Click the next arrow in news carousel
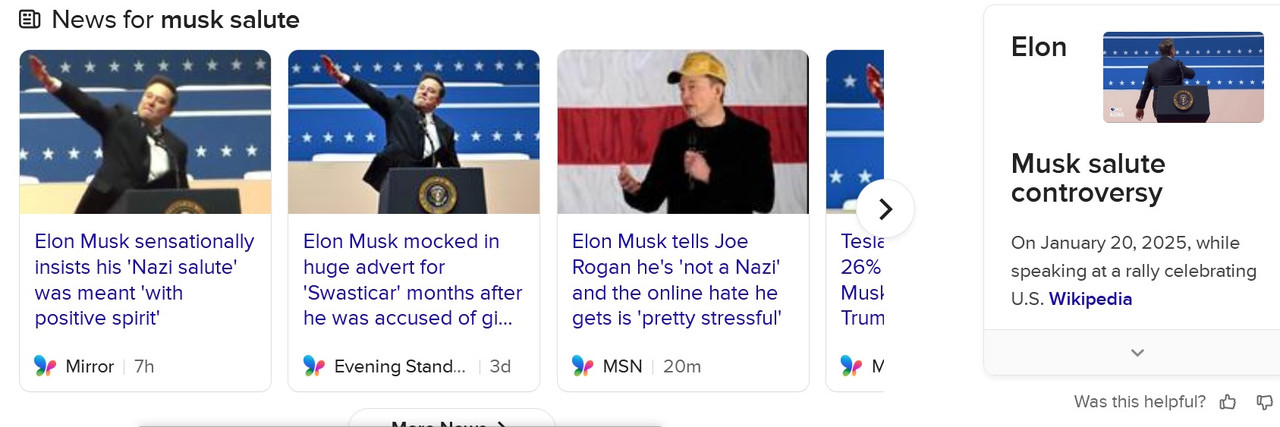 885,208
